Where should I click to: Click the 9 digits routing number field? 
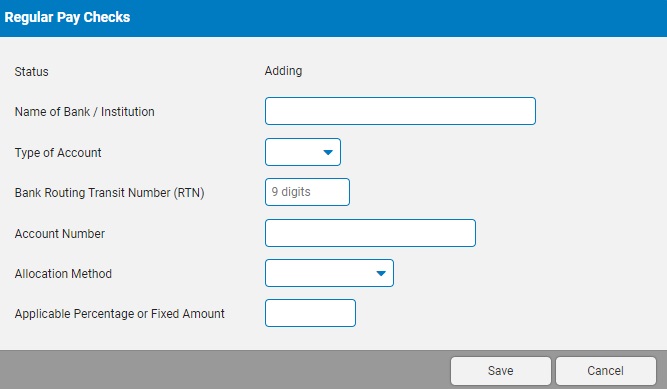[x=307, y=192]
